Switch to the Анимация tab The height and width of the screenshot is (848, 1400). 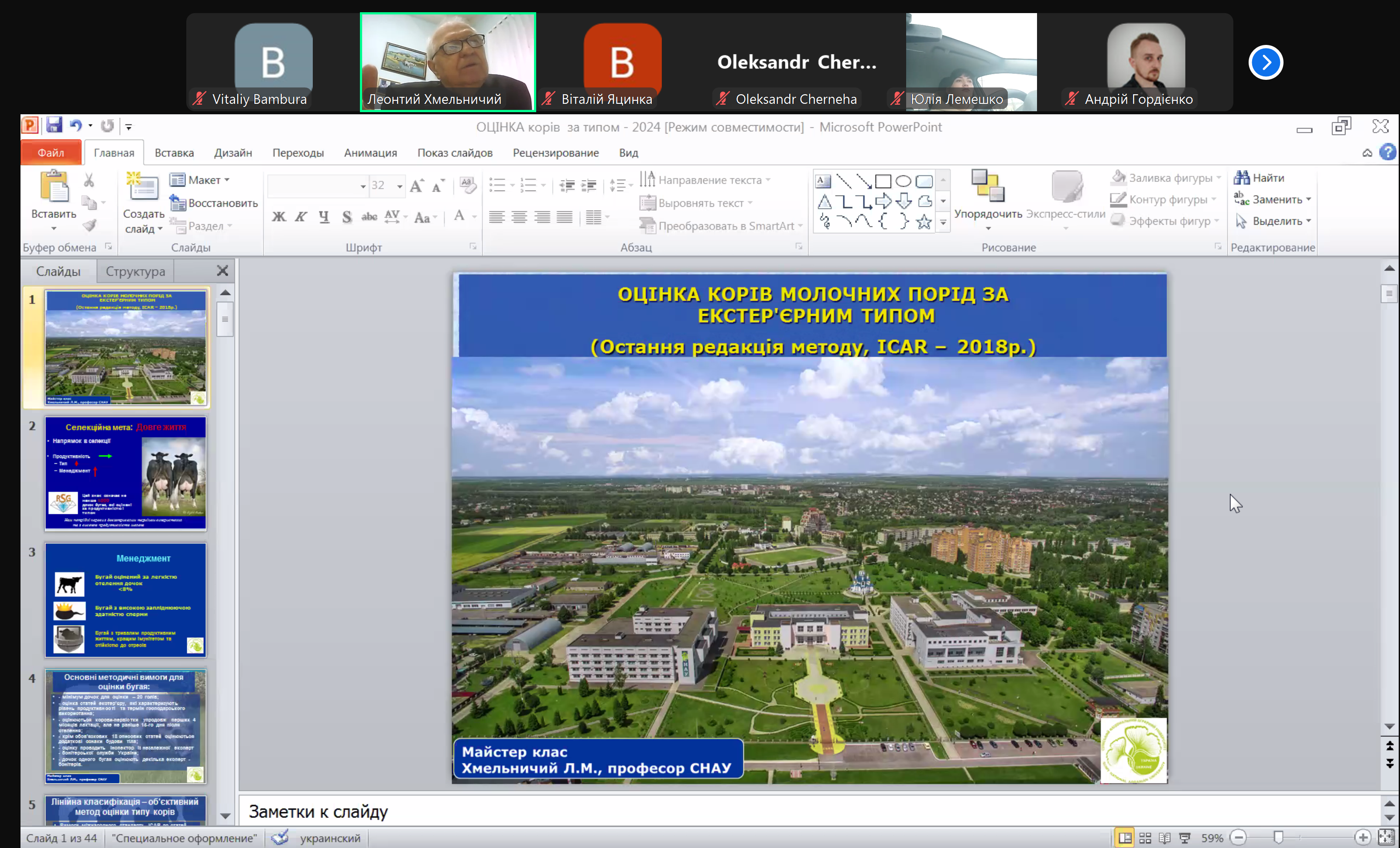pos(370,153)
